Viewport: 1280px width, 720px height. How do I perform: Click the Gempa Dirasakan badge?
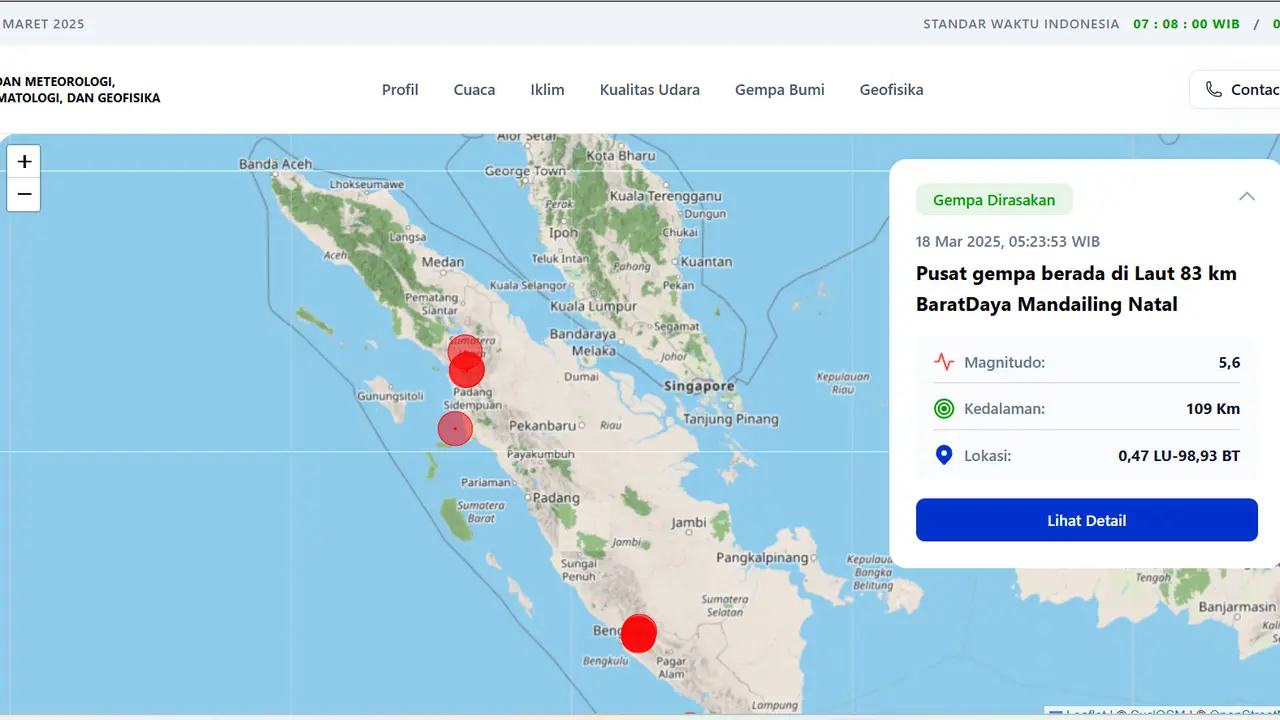pos(994,200)
